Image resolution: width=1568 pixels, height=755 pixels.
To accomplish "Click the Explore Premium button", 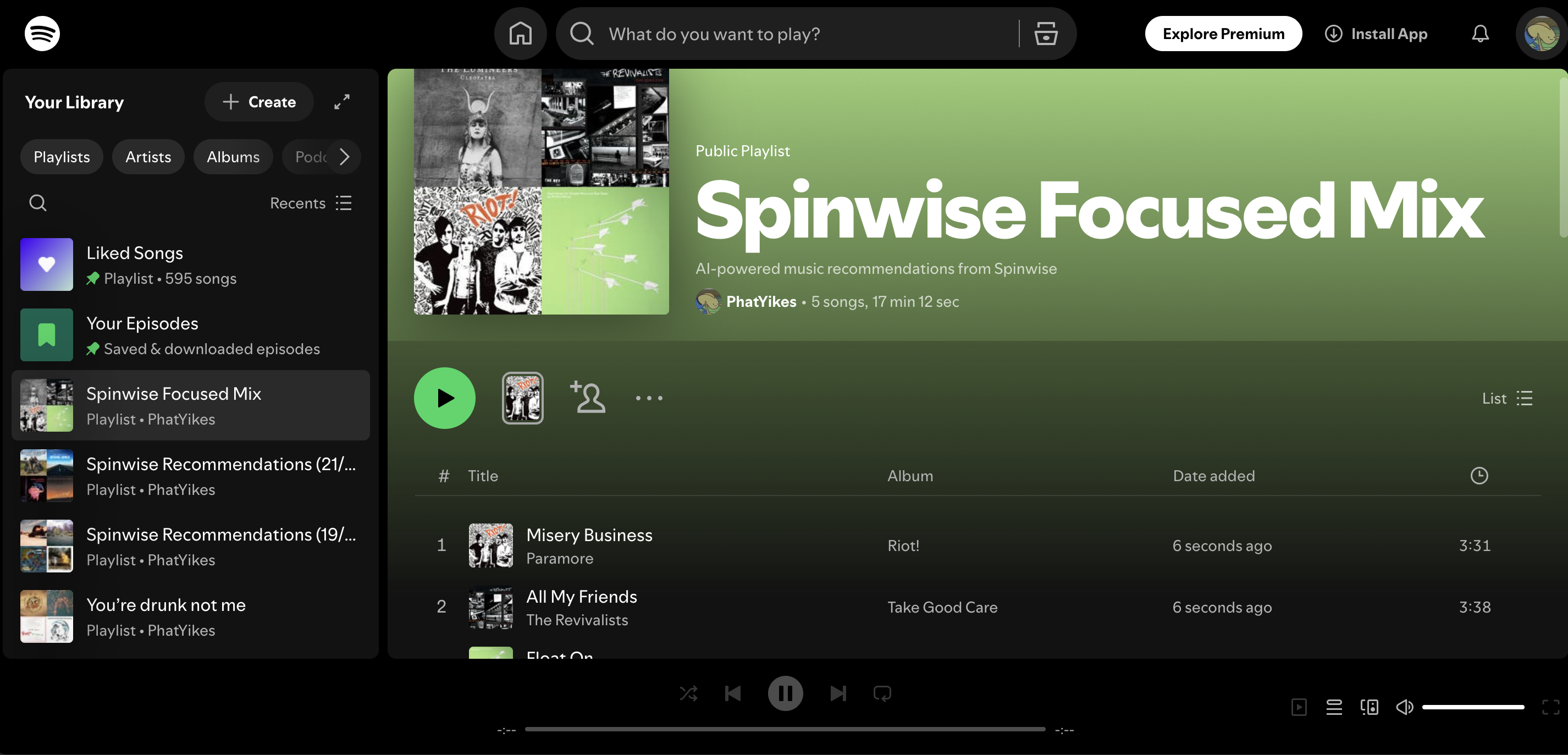I will tap(1223, 34).
